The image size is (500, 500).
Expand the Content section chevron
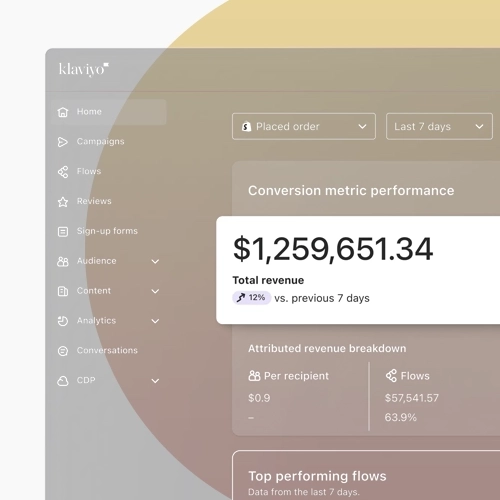(155, 291)
